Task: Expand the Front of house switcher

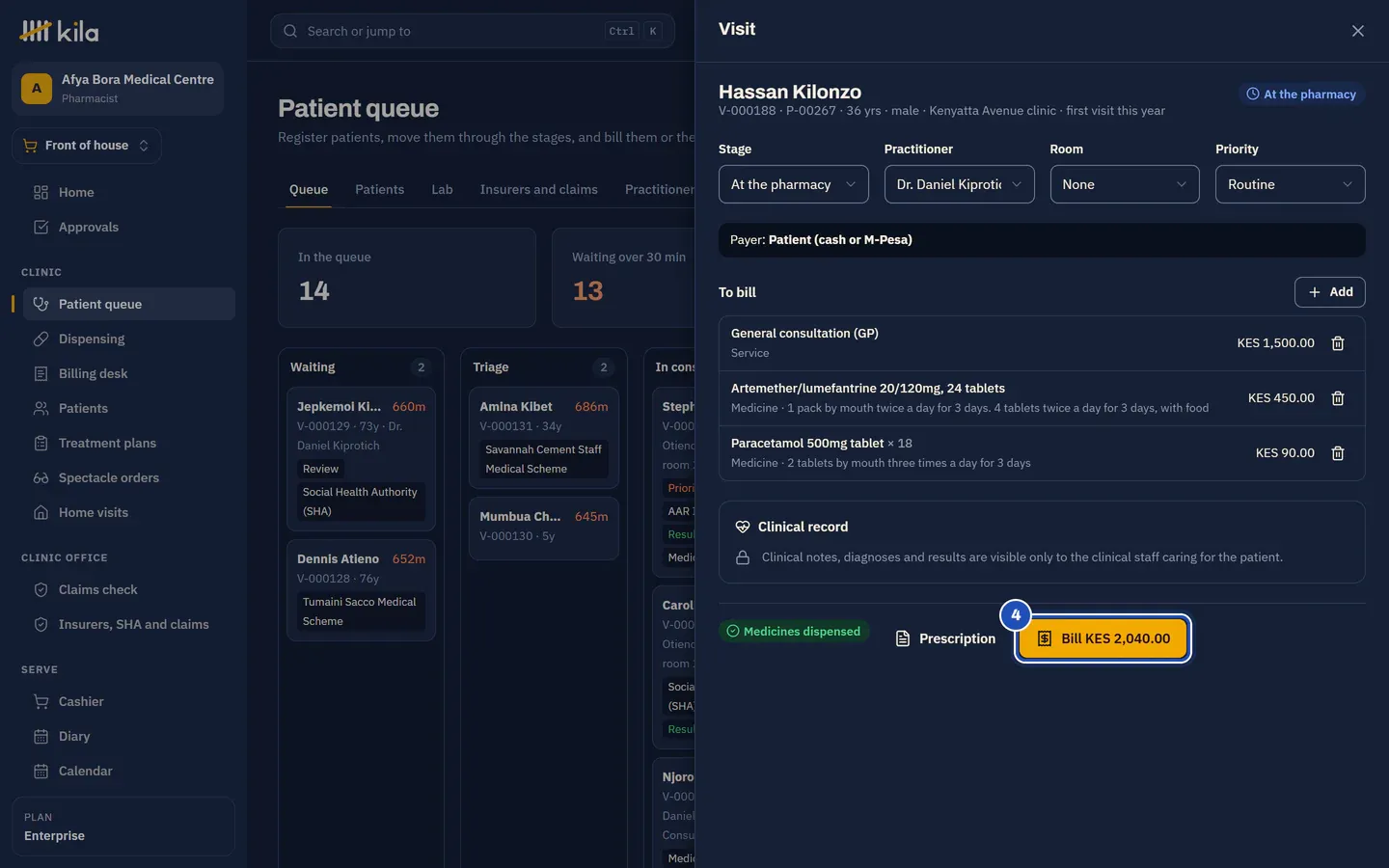Action: pos(86,146)
